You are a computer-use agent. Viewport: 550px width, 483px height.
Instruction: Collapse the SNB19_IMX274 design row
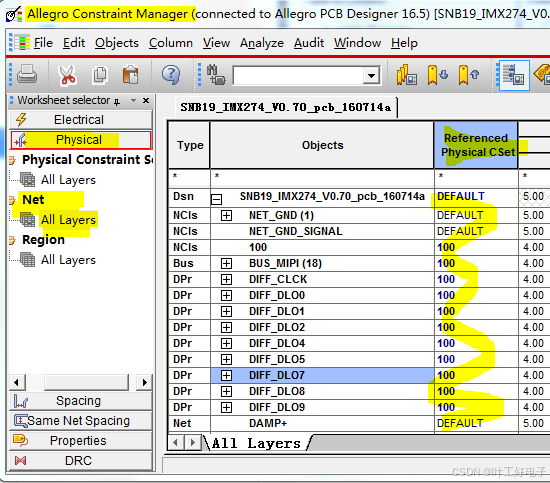(x=216, y=199)
